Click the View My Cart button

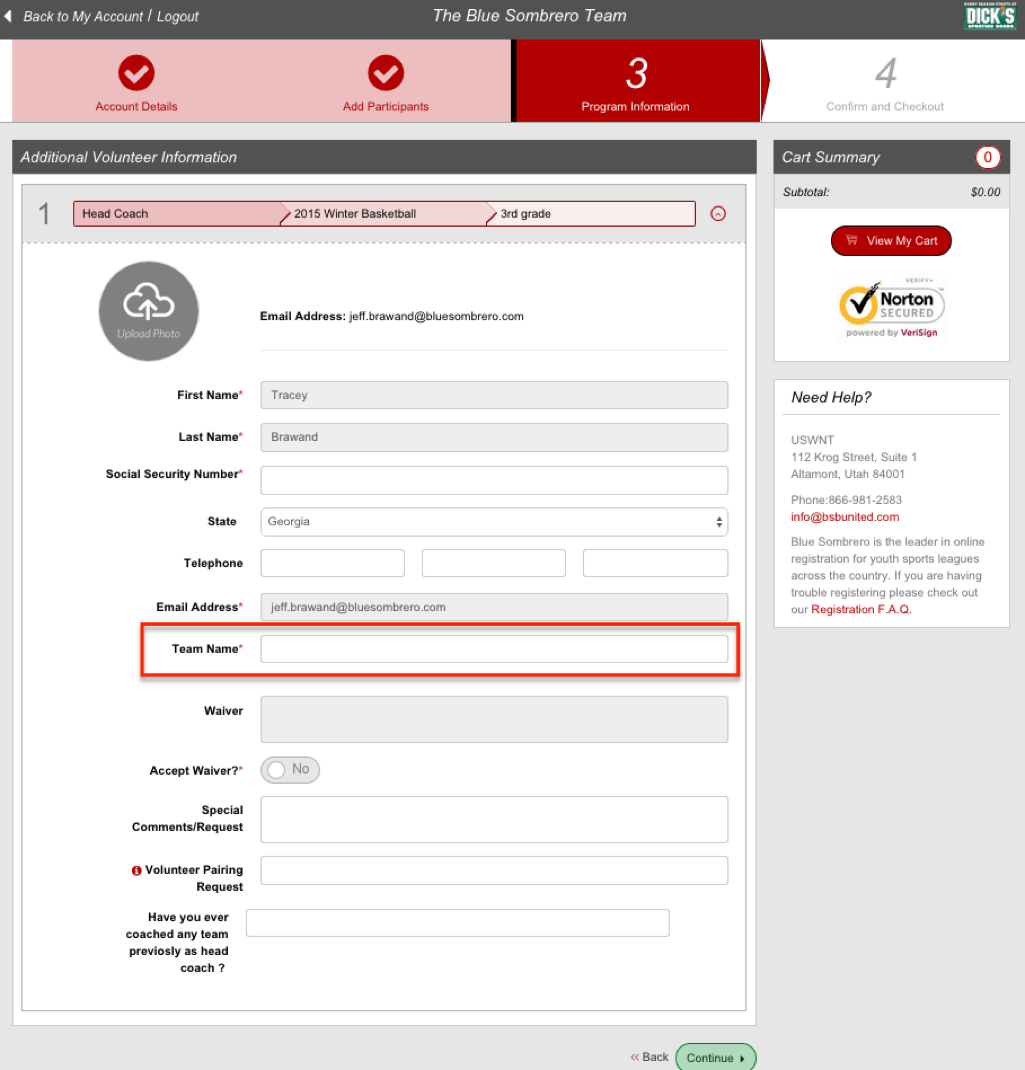coord(891,241)
